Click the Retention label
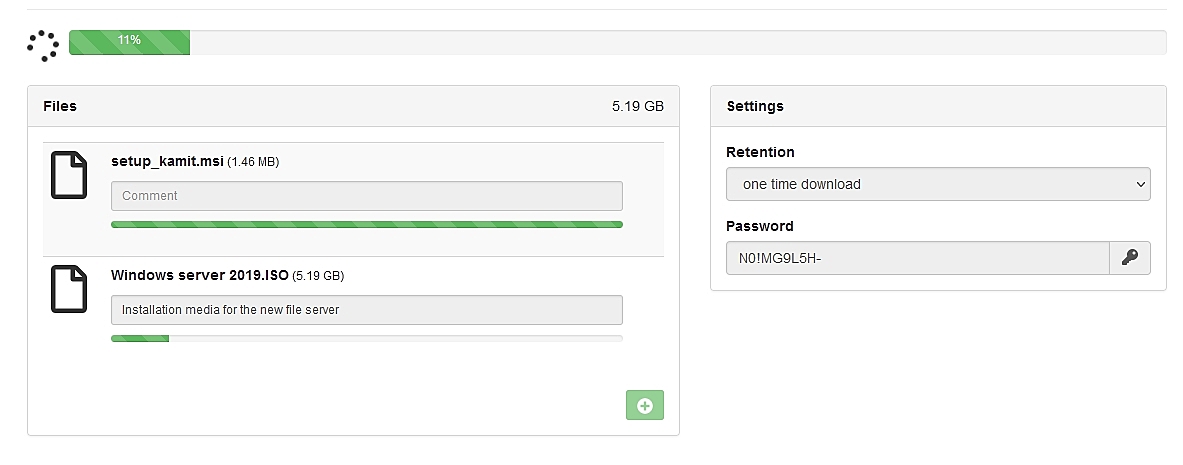The image size is (1183, 465). point(760,152)
